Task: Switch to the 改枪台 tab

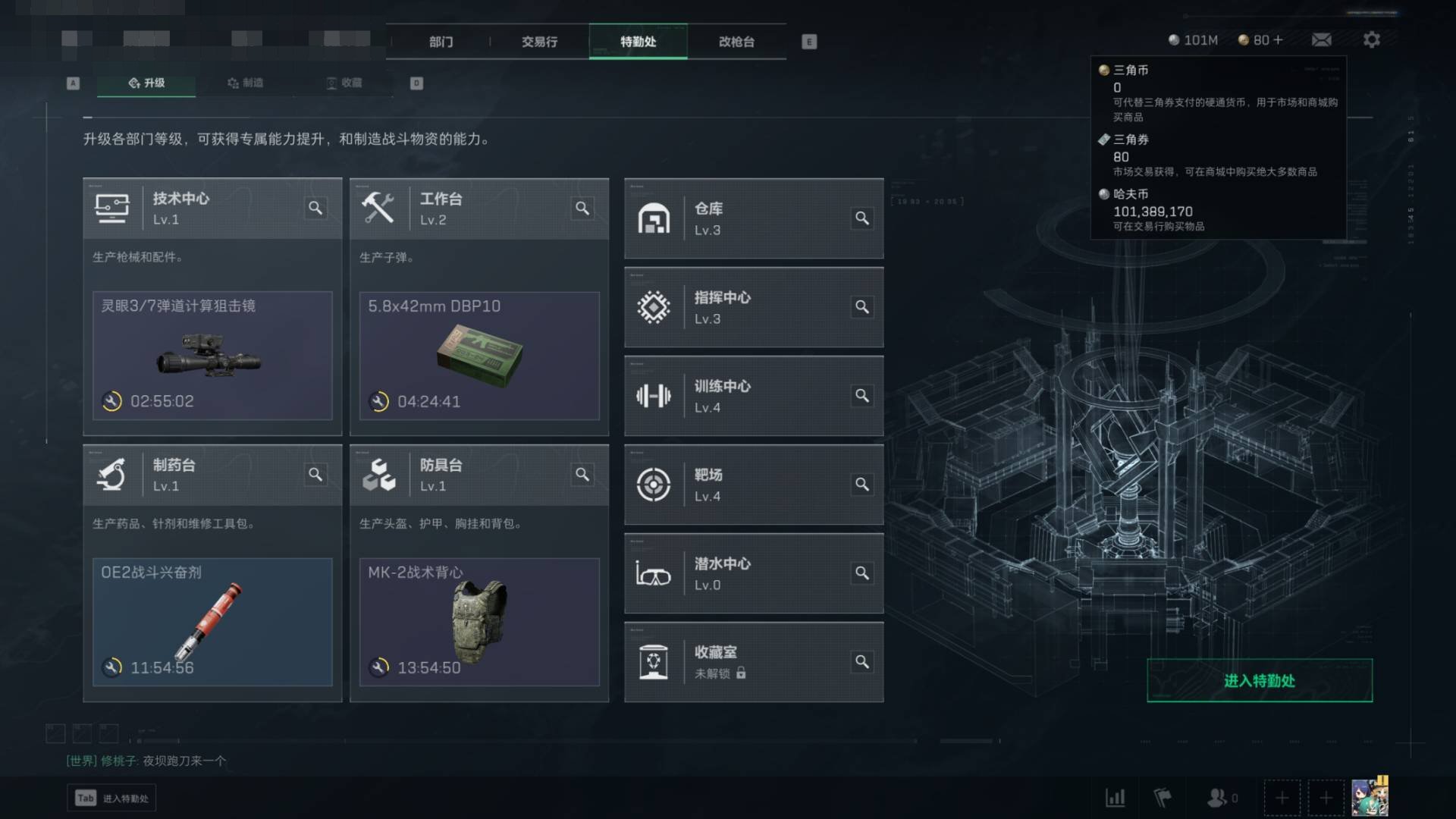Action: [736, 42]
